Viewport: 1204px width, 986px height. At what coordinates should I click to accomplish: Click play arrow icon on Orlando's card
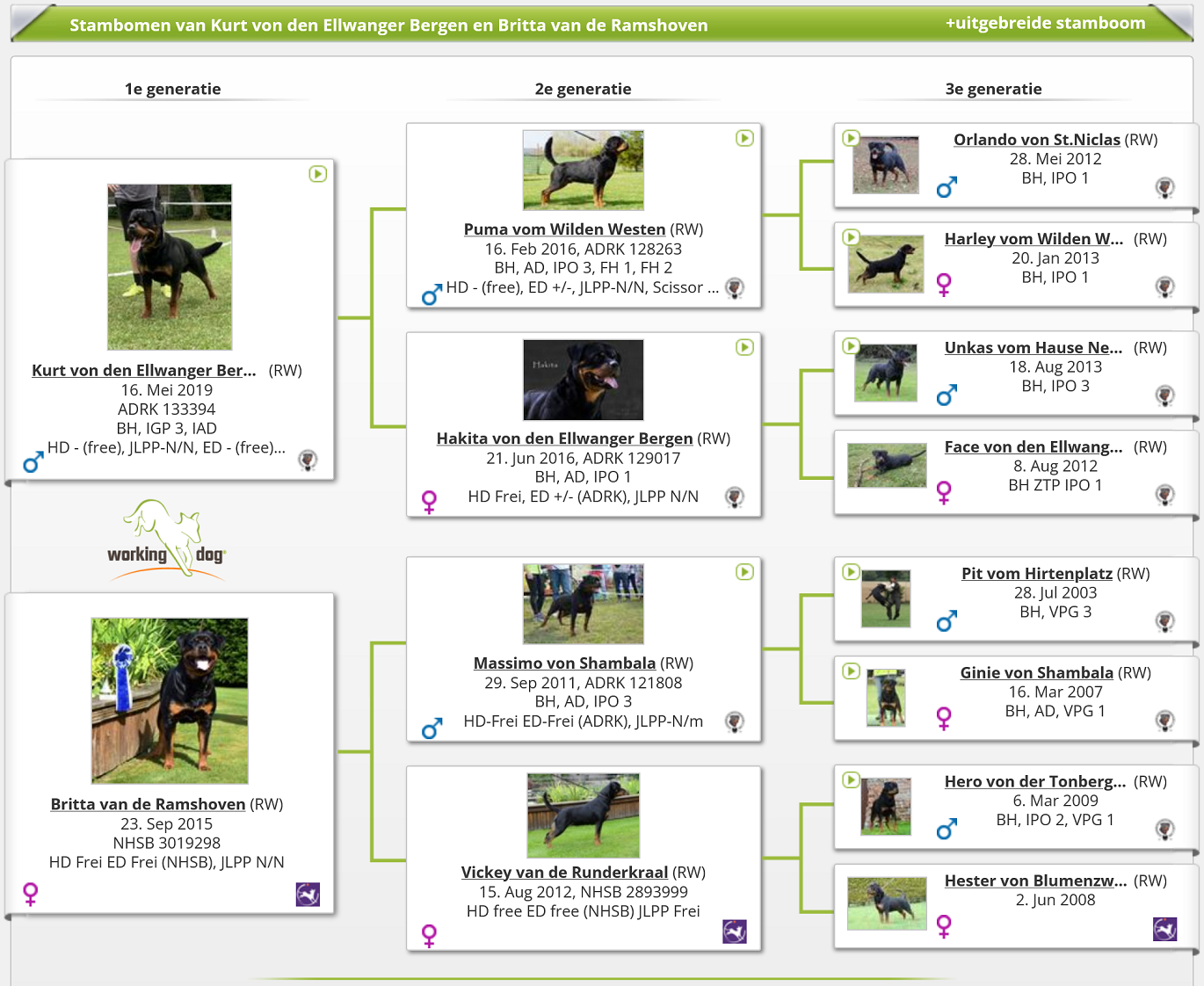[851, 138]
